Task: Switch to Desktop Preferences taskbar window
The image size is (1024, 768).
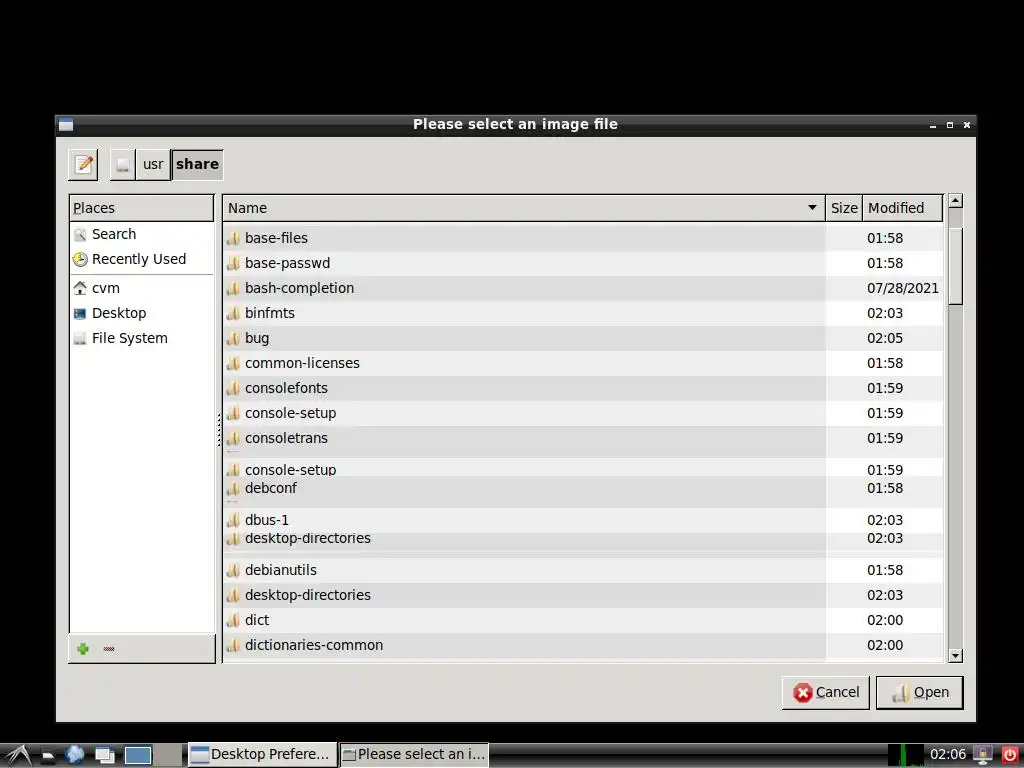Action: (x=263, y=755)
